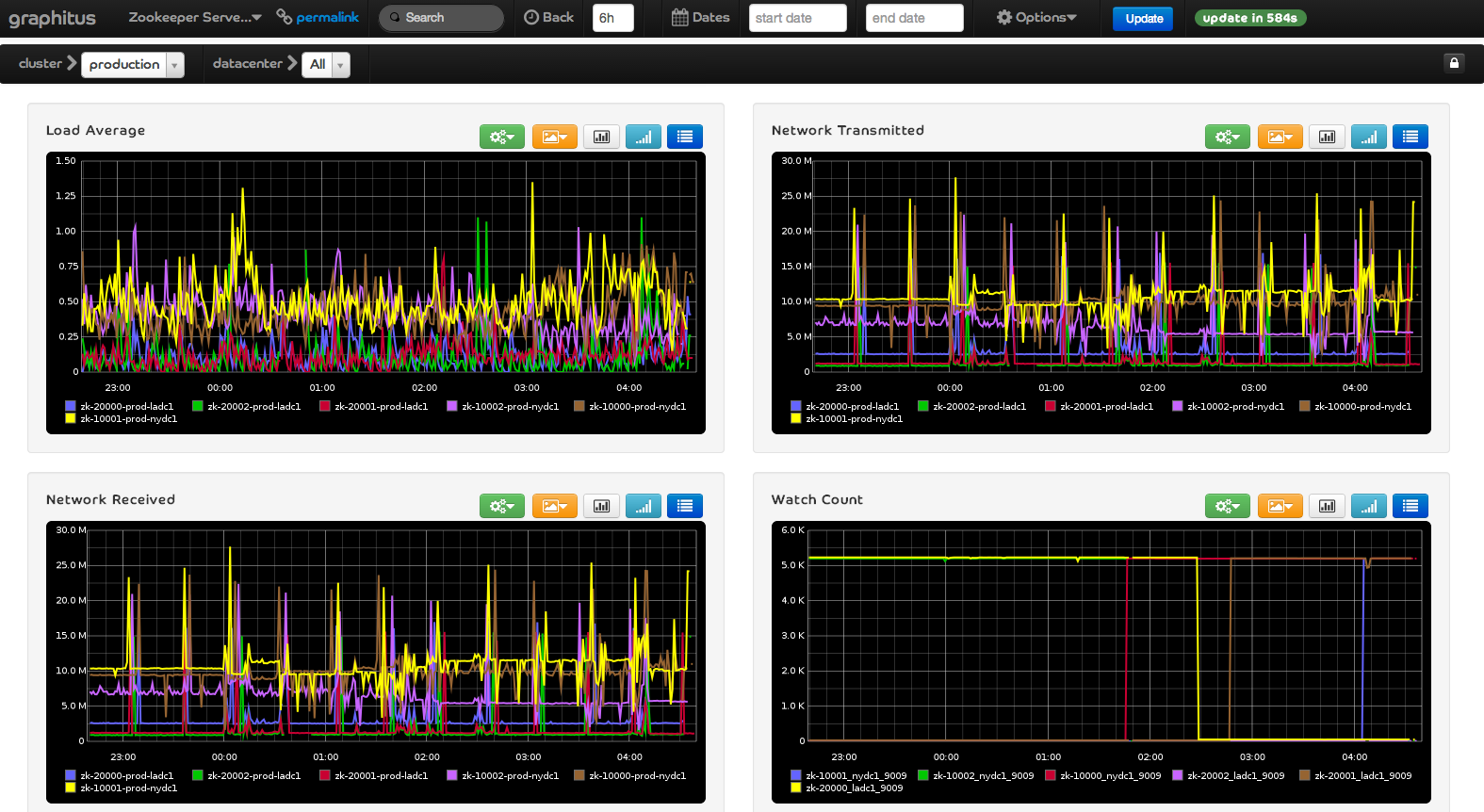Click yellow zk-10001-prod-nydc1 swatch in Network Transmitted

tap(795, 418)
